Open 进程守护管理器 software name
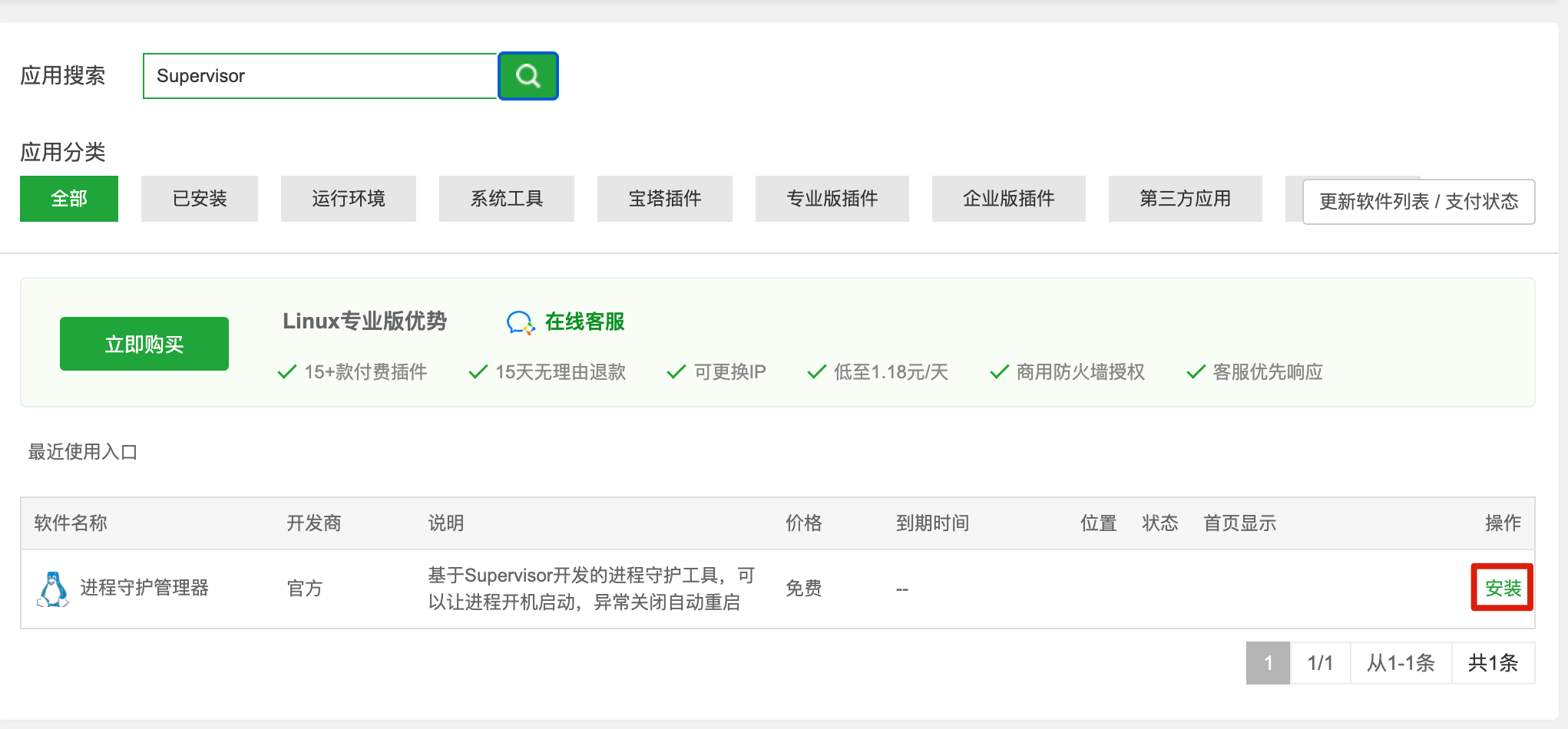This screenshot has width=1568, height=729. [144, 589]
